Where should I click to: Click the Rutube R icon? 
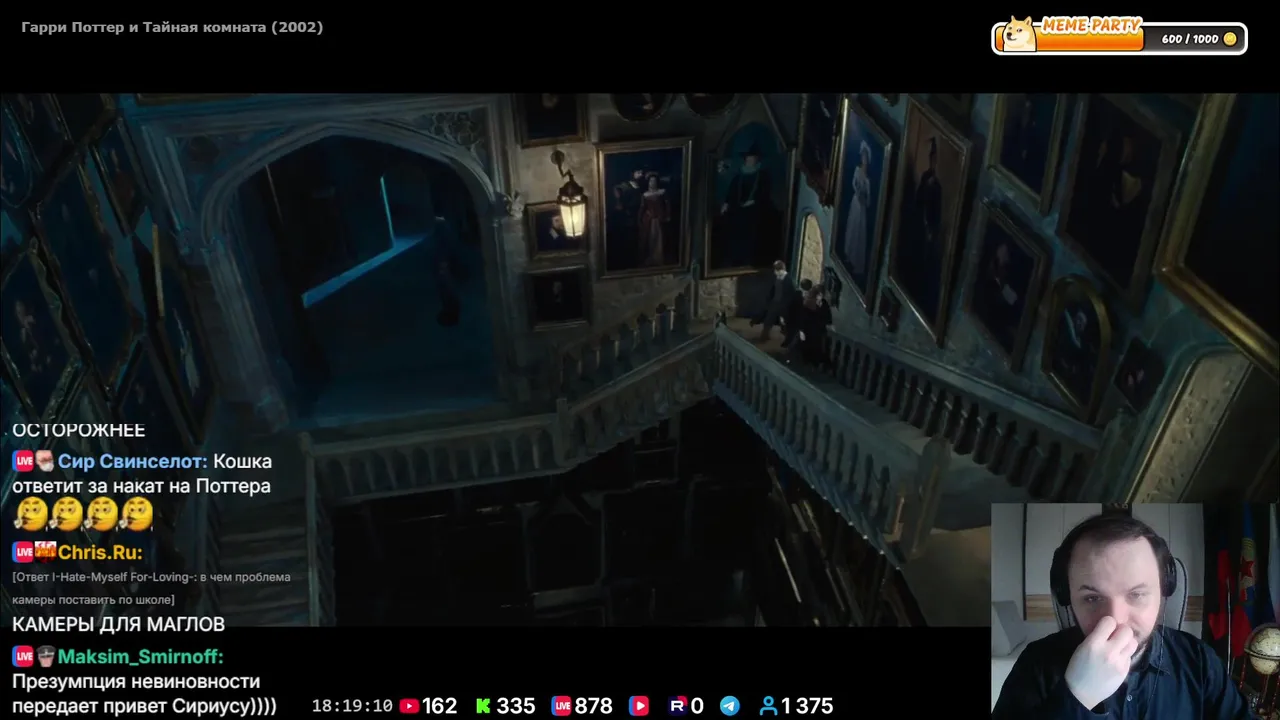[x=677, y=706]
